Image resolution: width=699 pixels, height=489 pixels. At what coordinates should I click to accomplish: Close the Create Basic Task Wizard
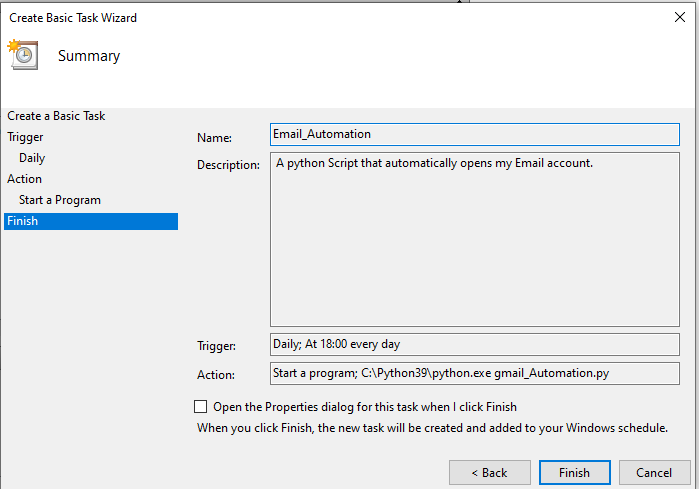679,17
